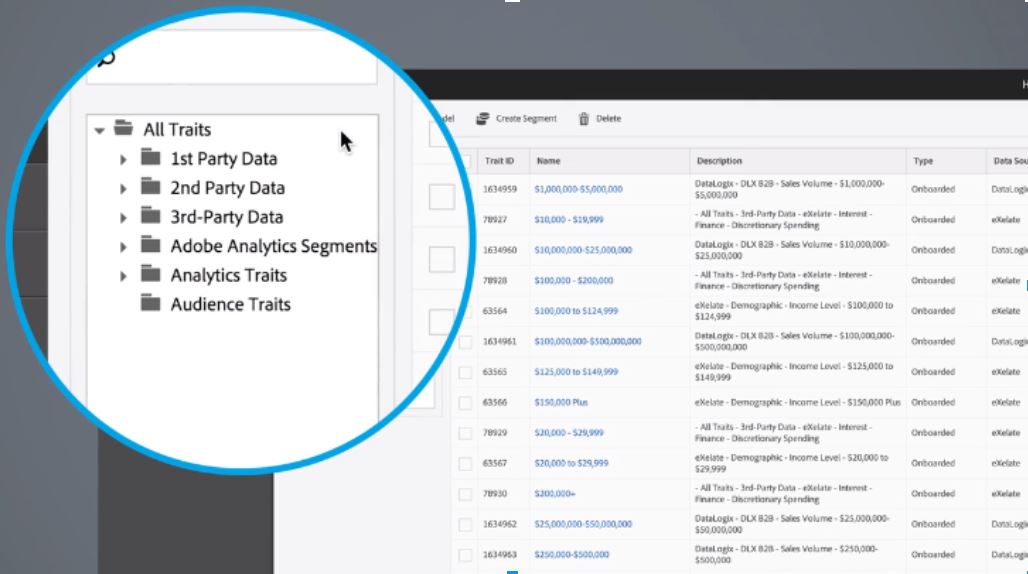Sort by the Description column header
Viewport: 1028px width, 574px height.
click(x=719, y=161)
